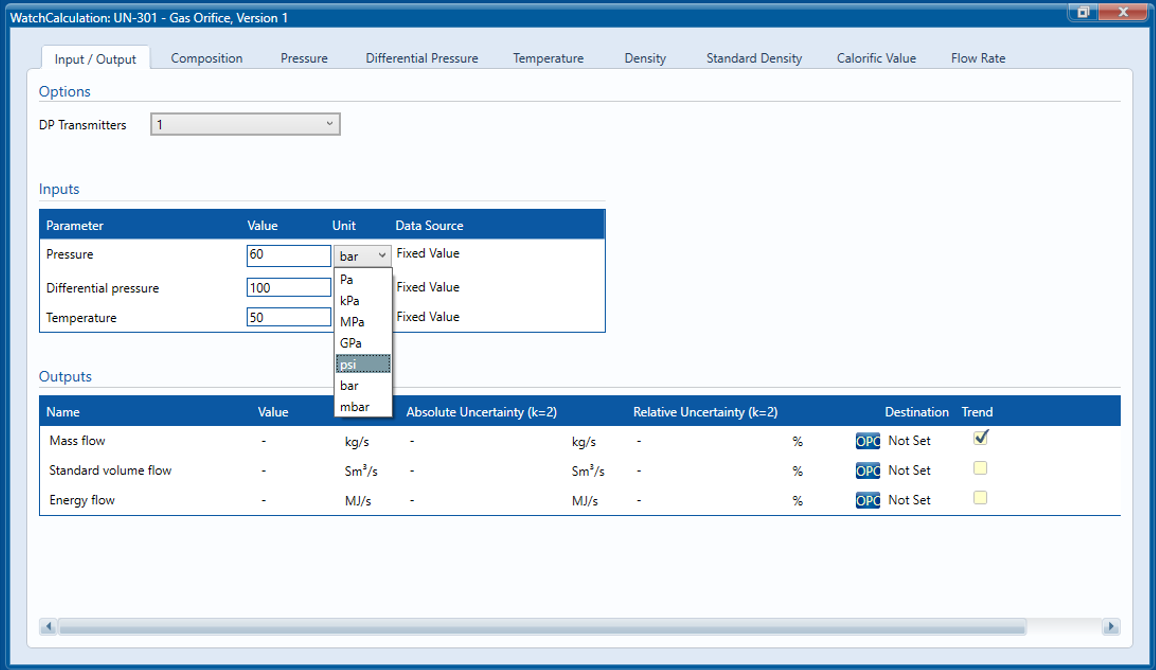
Task: Select kPa from the unit list
Action: (363, 301)
